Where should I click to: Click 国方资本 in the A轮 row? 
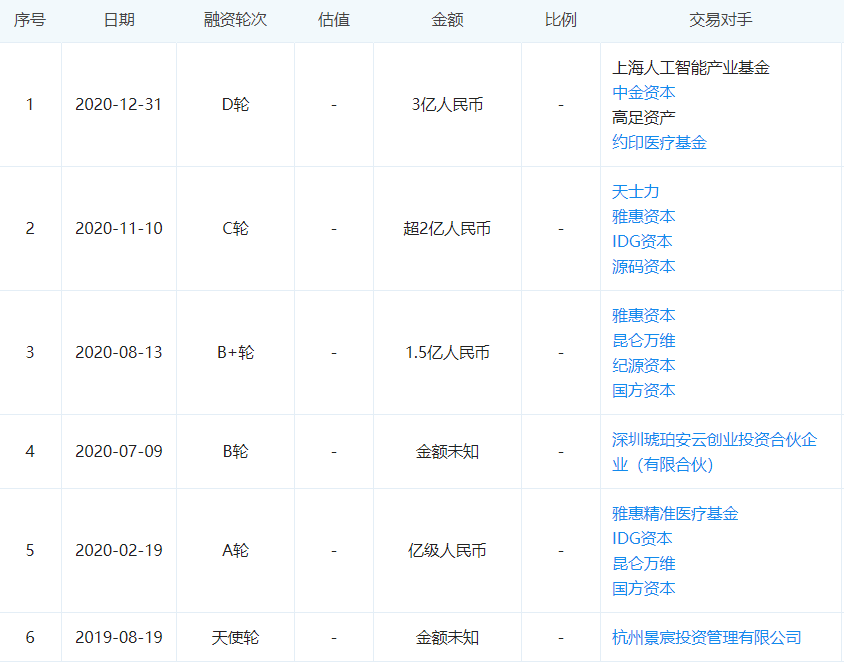643,588
